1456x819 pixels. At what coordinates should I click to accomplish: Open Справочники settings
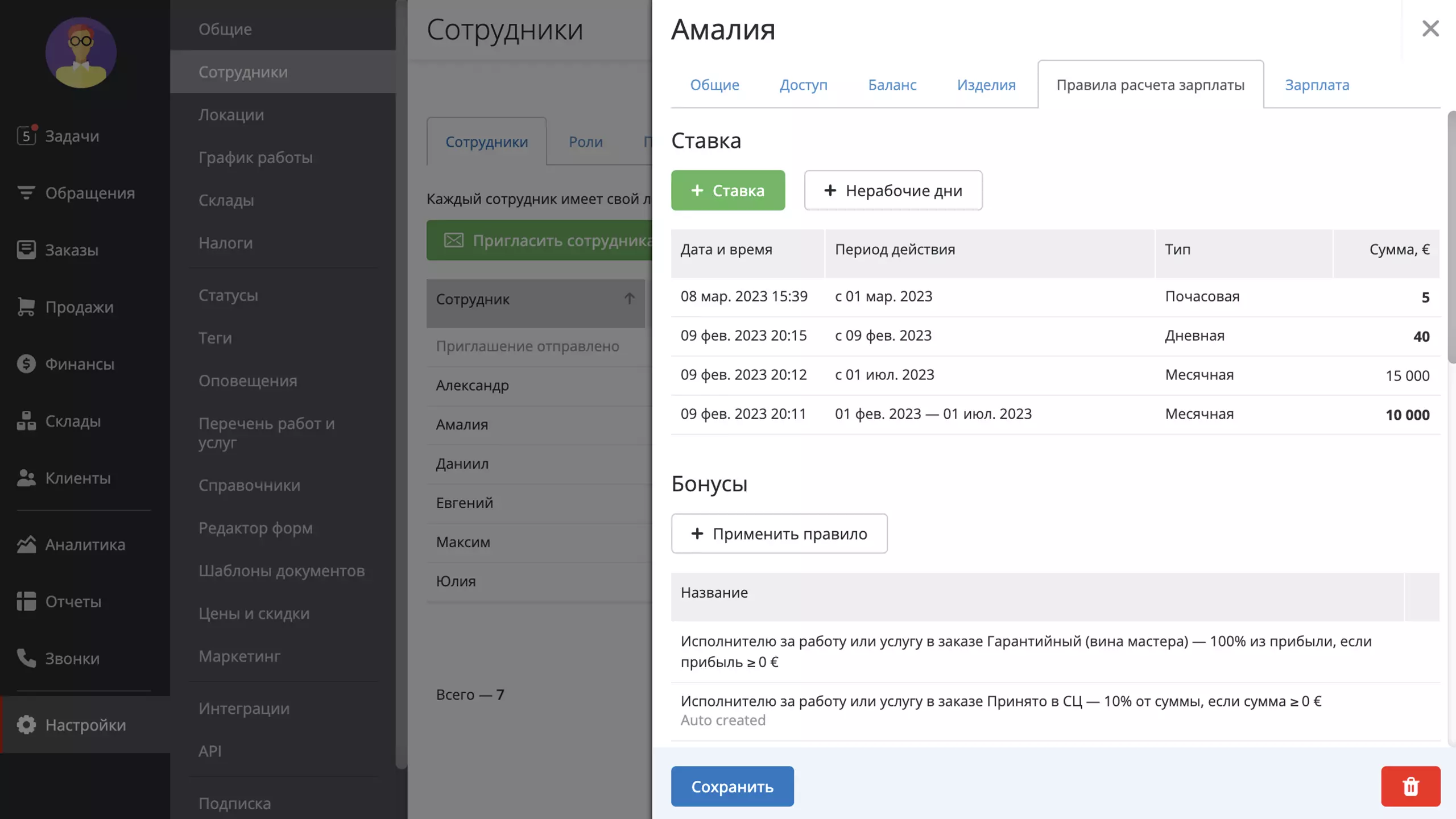283,485
